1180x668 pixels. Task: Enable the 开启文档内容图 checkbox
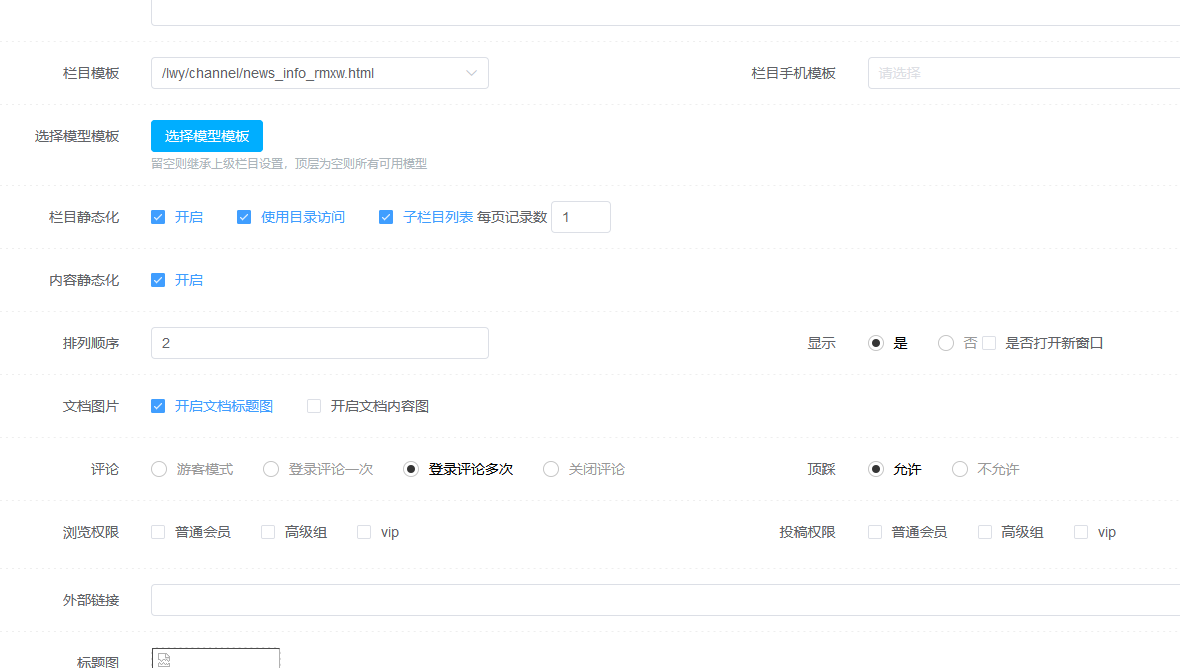(x=314, y=406)
